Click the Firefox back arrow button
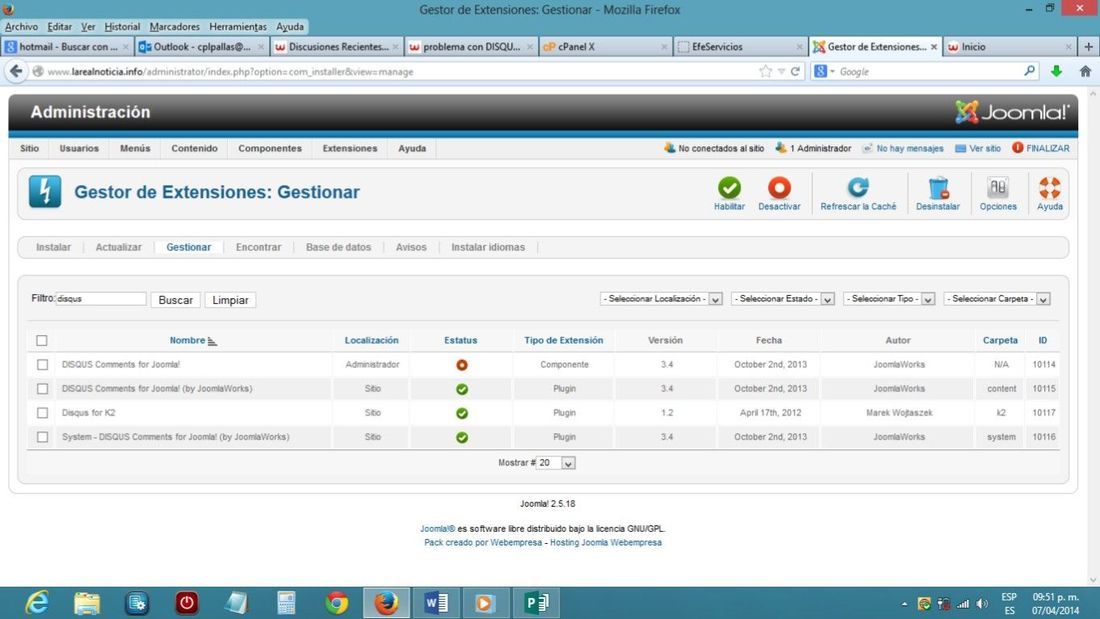The image size is (1100, 619). pyautogui.click(x=16, y=71)
